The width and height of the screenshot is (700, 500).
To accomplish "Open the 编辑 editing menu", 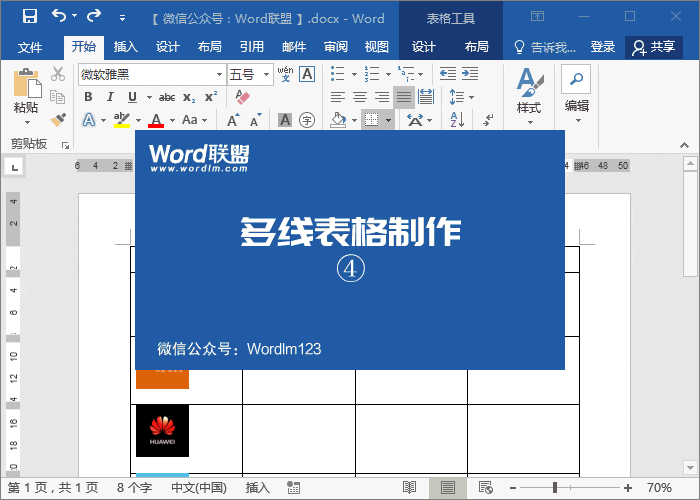I will point(576,95).
